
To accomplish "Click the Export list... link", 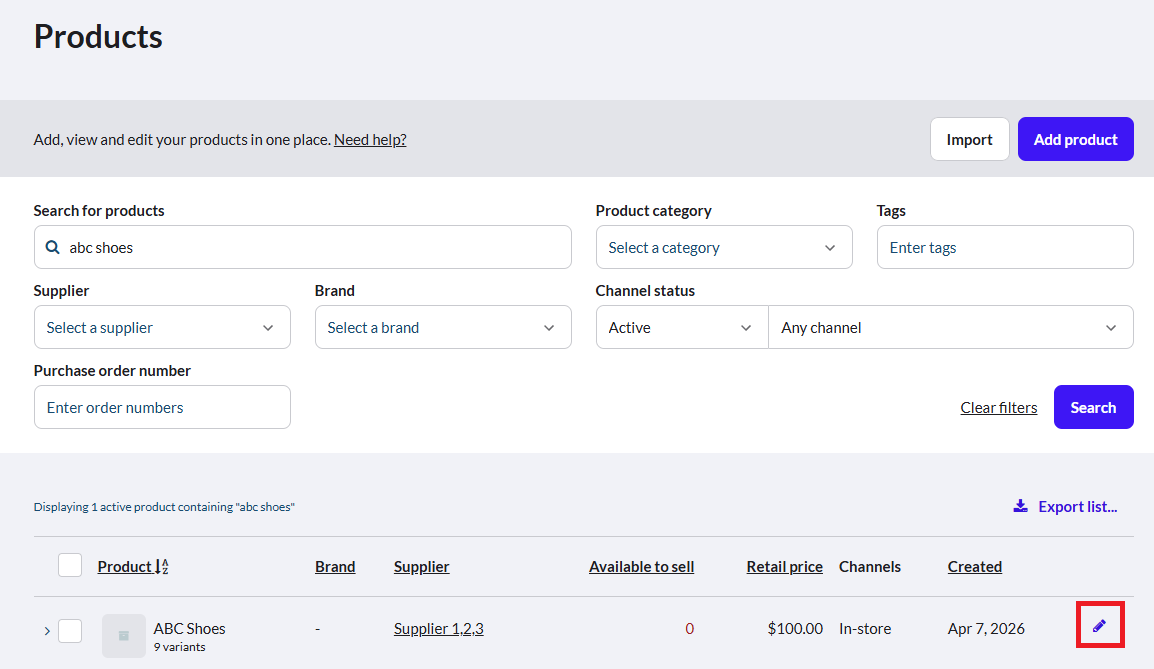I will (x=1077, y=506).
